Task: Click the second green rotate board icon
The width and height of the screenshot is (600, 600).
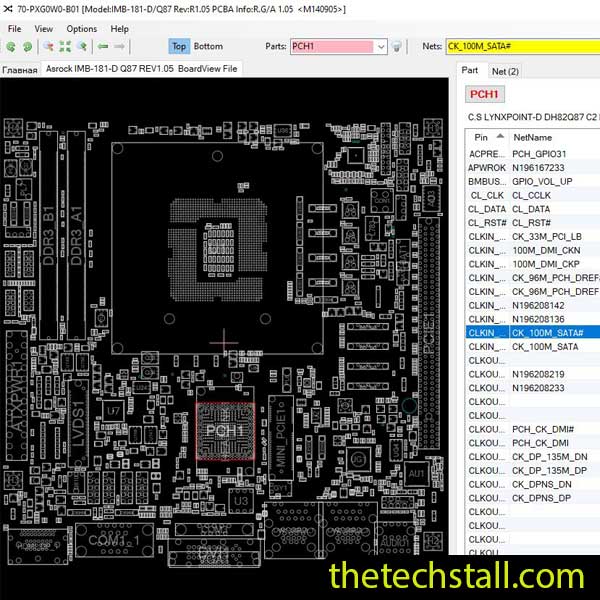Action: (x=28, y=46)
